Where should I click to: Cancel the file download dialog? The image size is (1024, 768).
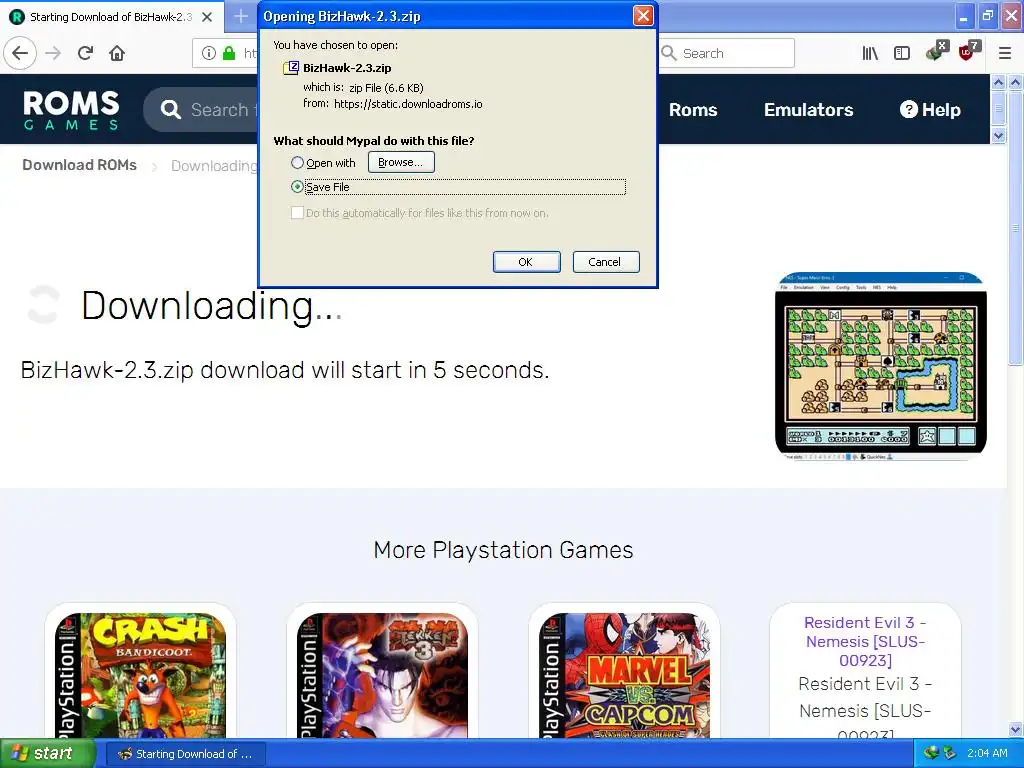click(605, 262)
